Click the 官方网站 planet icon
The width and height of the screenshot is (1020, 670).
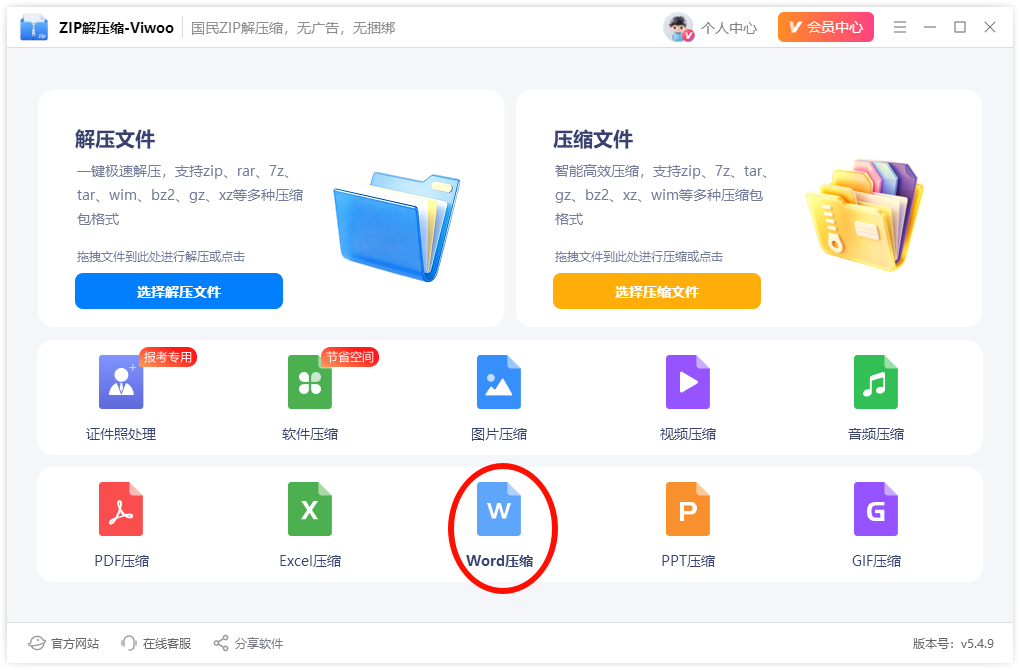click(37, 643)
